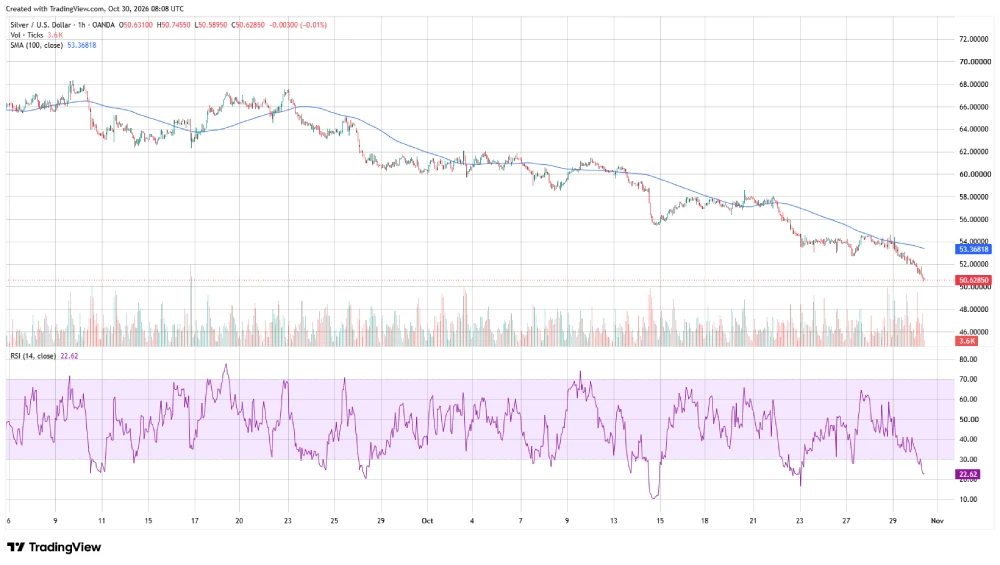Click the 'Created with TradingView.com' header text
The width and height of the screenshot is (1000, 565).
pyautogui.click(x=55, y=9)
